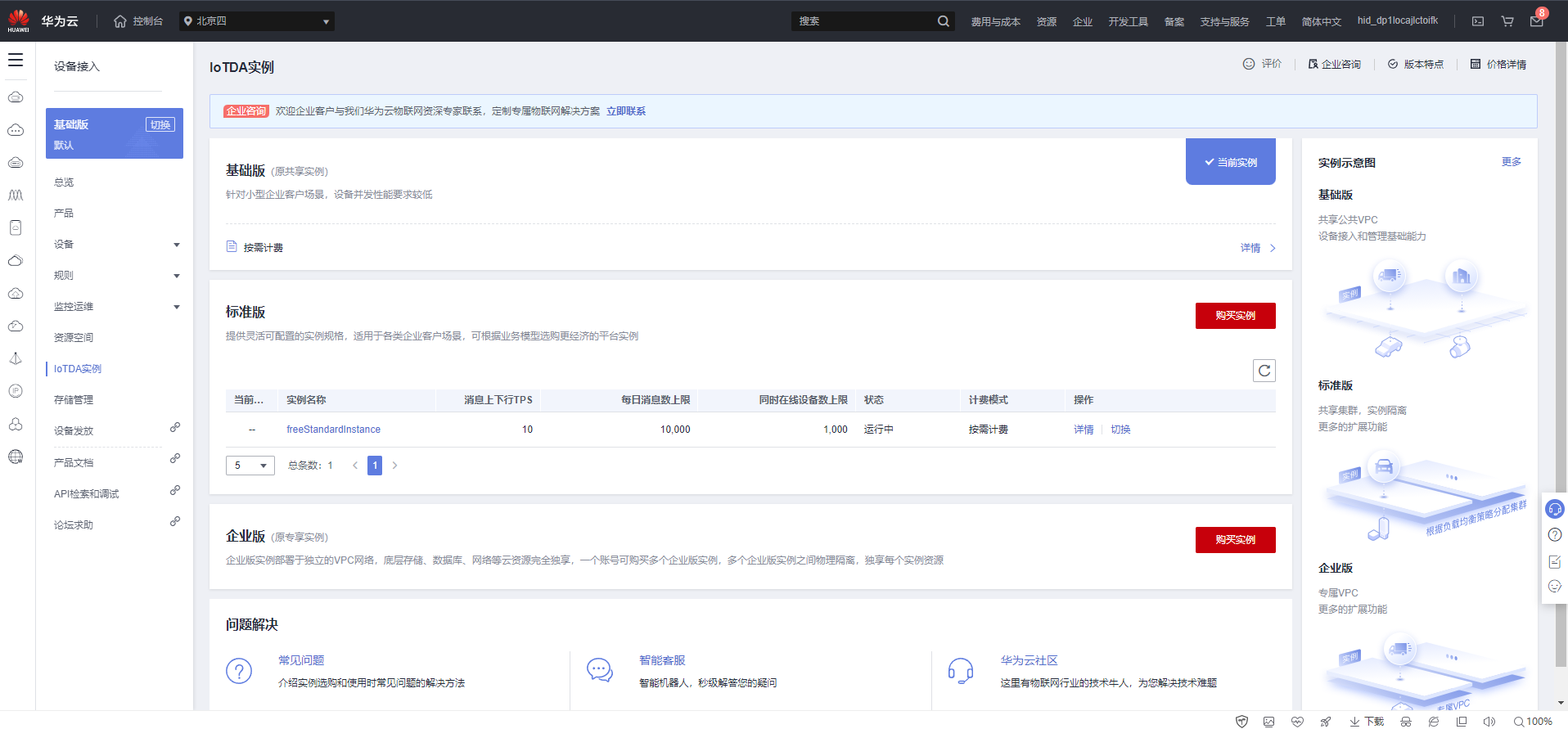Click 切换 for freeStandardInstance row
1568x729 pixels.
point(1120,430)
